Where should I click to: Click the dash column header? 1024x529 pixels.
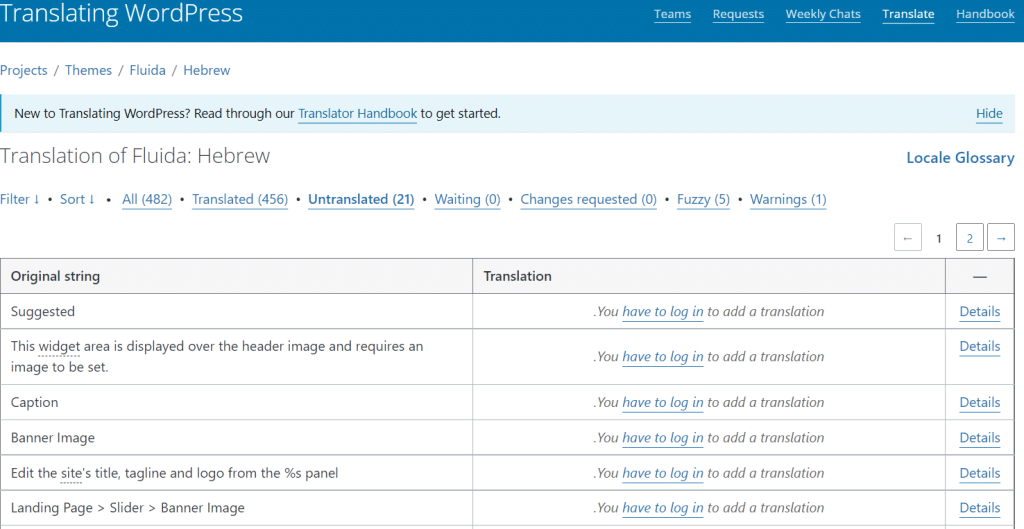[979, 276]
